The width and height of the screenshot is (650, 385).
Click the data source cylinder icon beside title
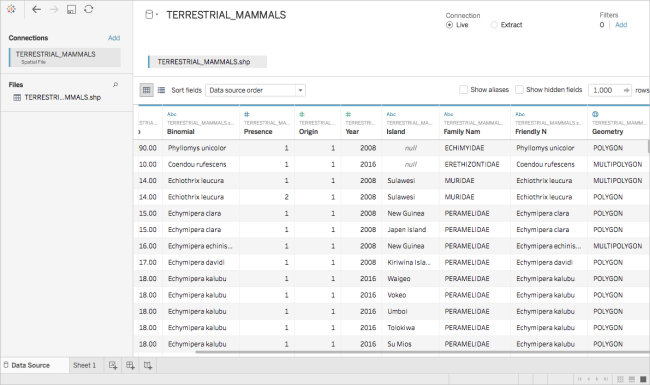pyautogui.click(x=149, y=15)
